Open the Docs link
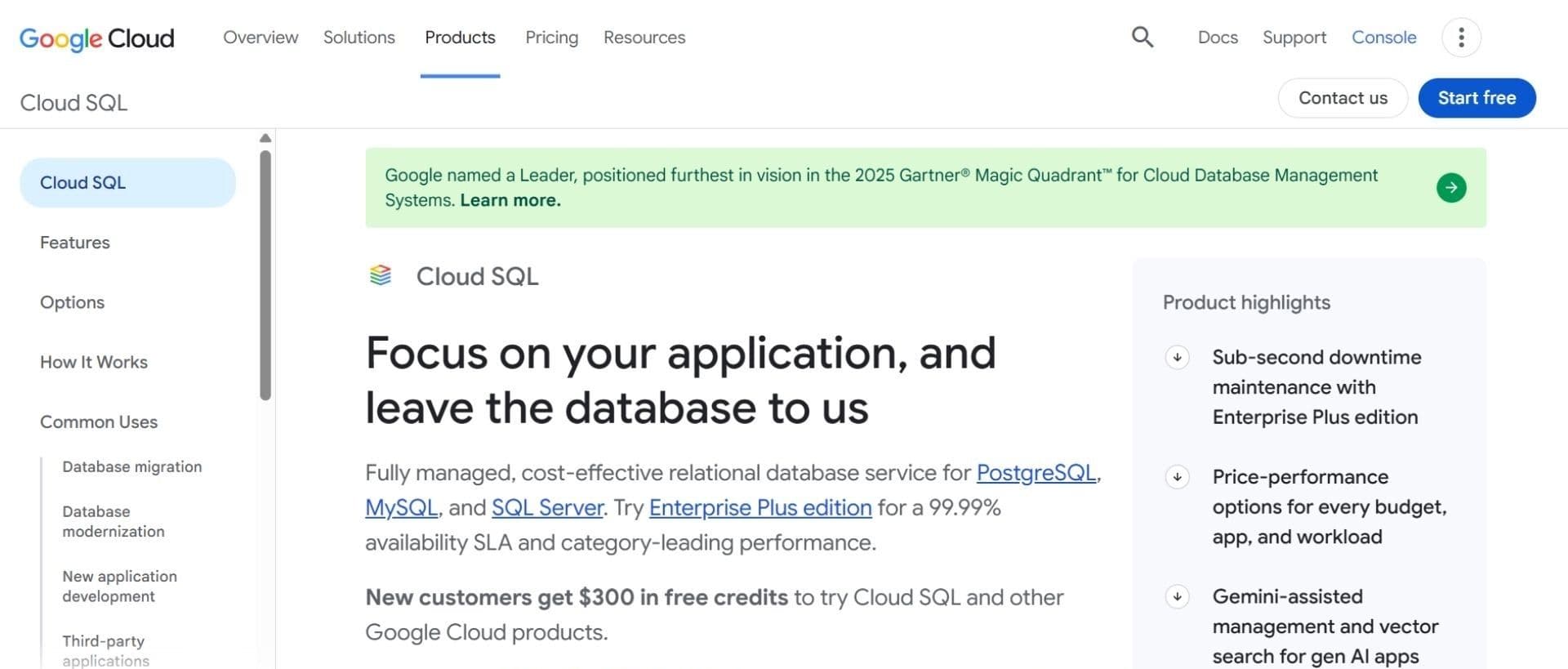The height and width of the screenshot is (669, 1568). pos(1218,38)
